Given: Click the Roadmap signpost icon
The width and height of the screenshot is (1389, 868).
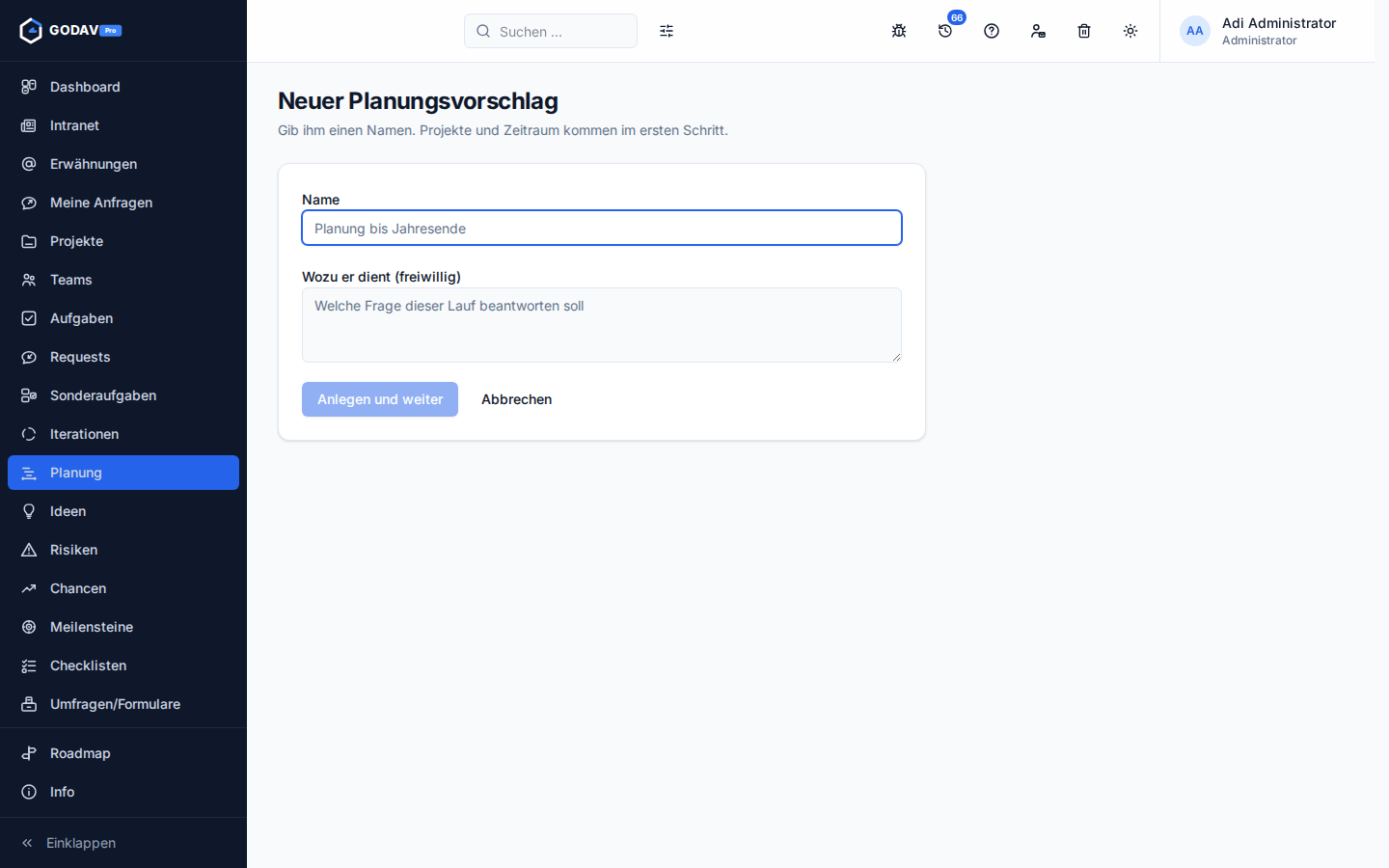Looking at the screenshot, I should pos(29,753).
